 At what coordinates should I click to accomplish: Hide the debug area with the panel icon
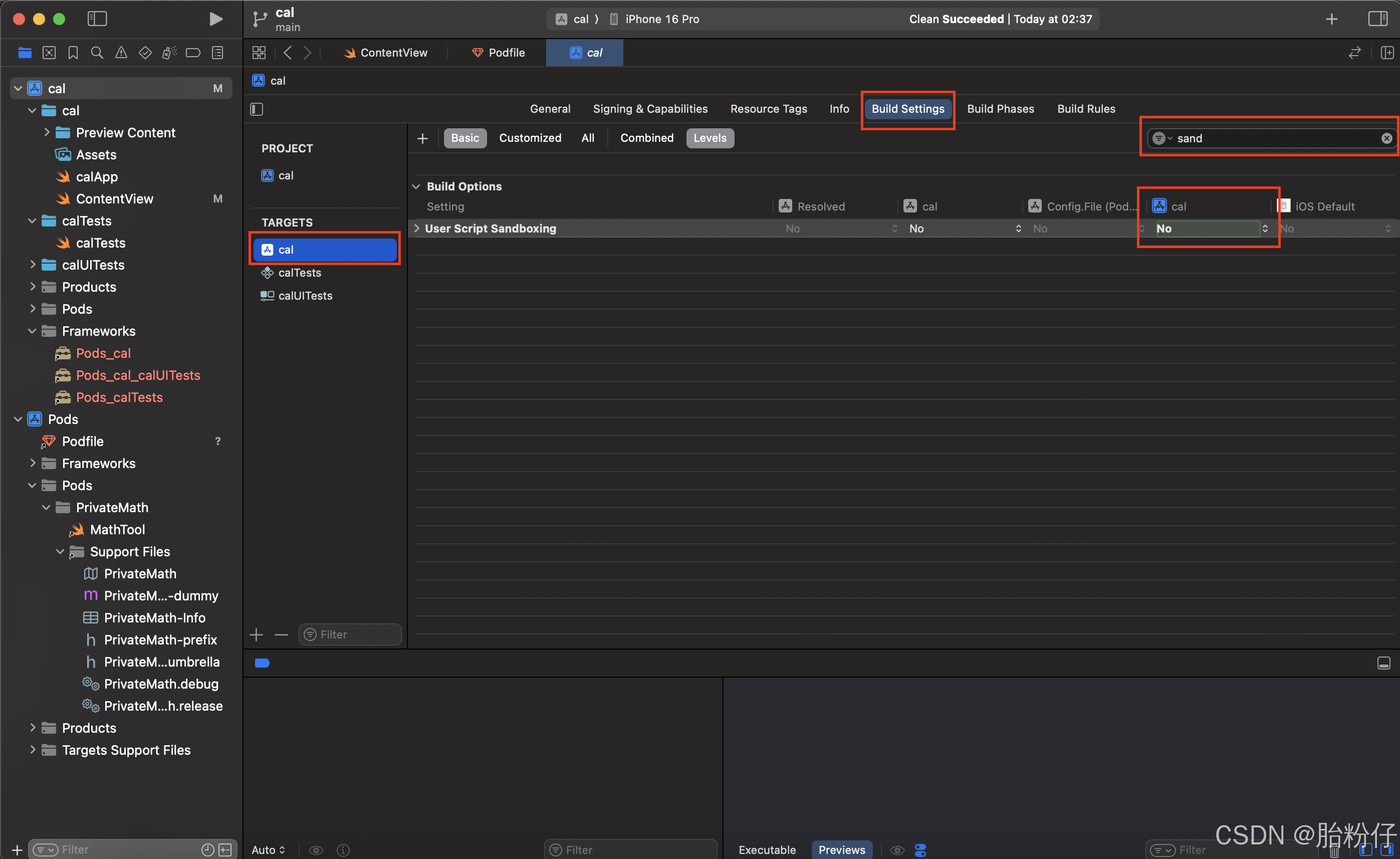coord(1383,663)
